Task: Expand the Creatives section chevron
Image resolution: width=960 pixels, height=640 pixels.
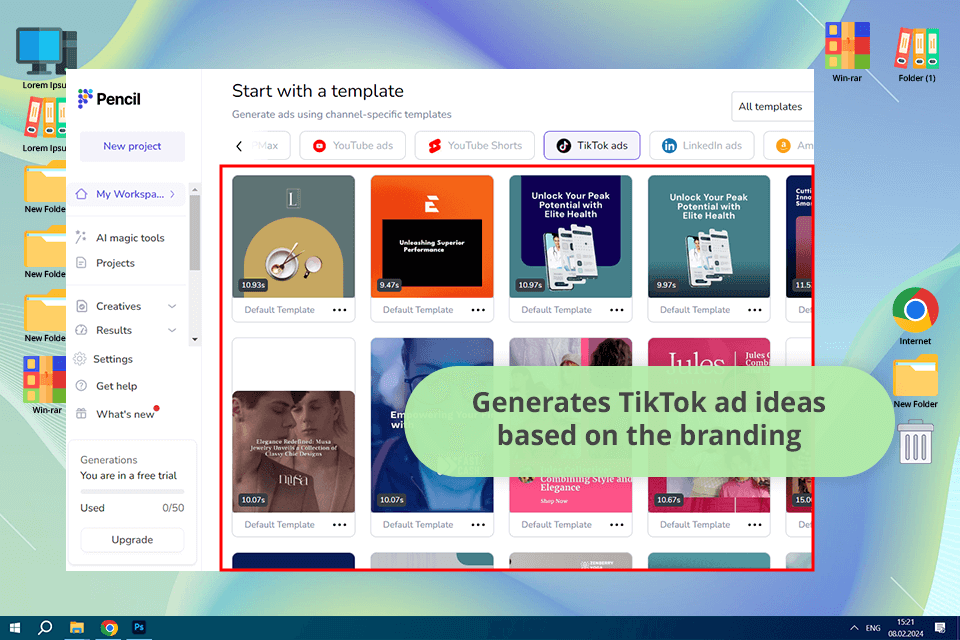Action: coord(172,306)
